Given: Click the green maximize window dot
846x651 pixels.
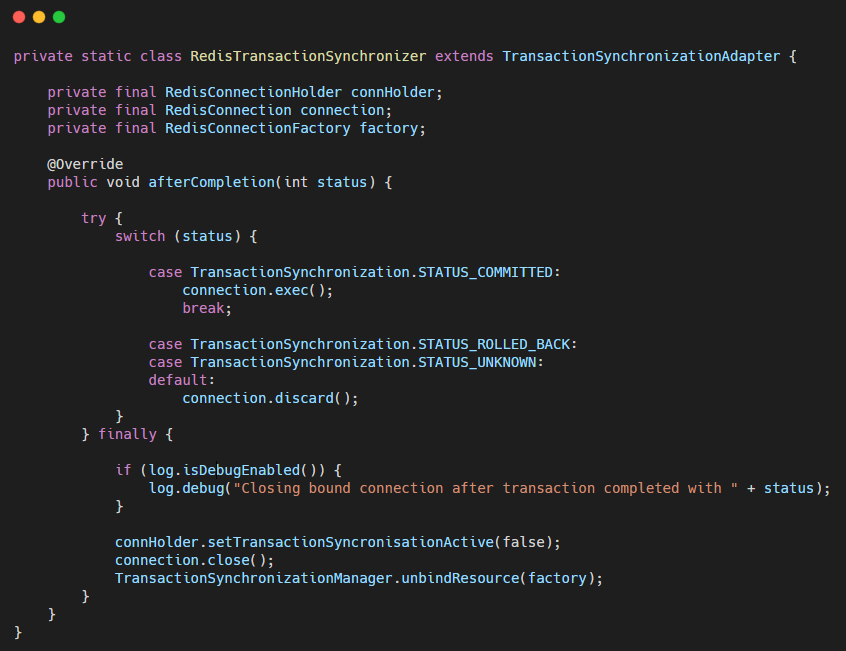Looking at the screenshot, I should pyautogui.click(x=59, y=17).
